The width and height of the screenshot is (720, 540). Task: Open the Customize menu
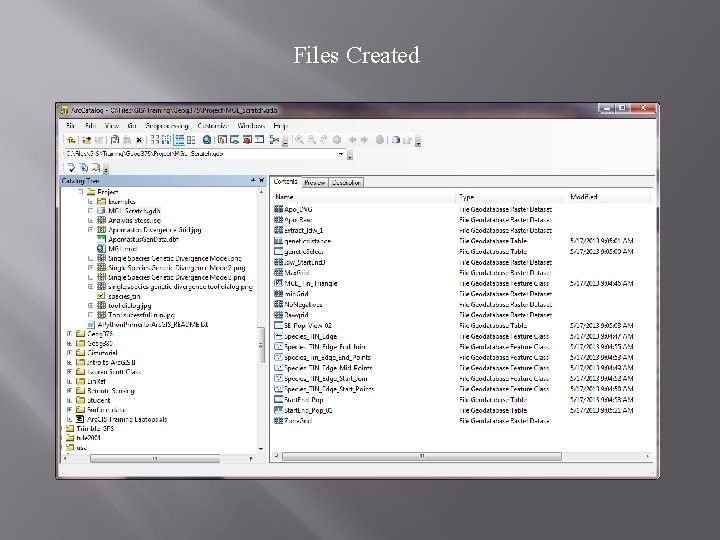[213, 126]
